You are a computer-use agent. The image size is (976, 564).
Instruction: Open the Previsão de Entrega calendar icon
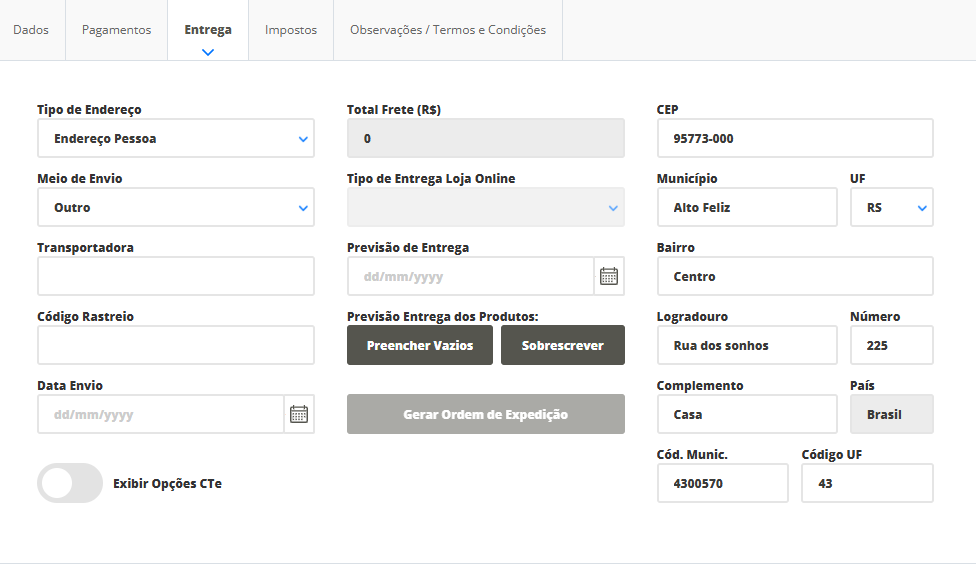609,276
